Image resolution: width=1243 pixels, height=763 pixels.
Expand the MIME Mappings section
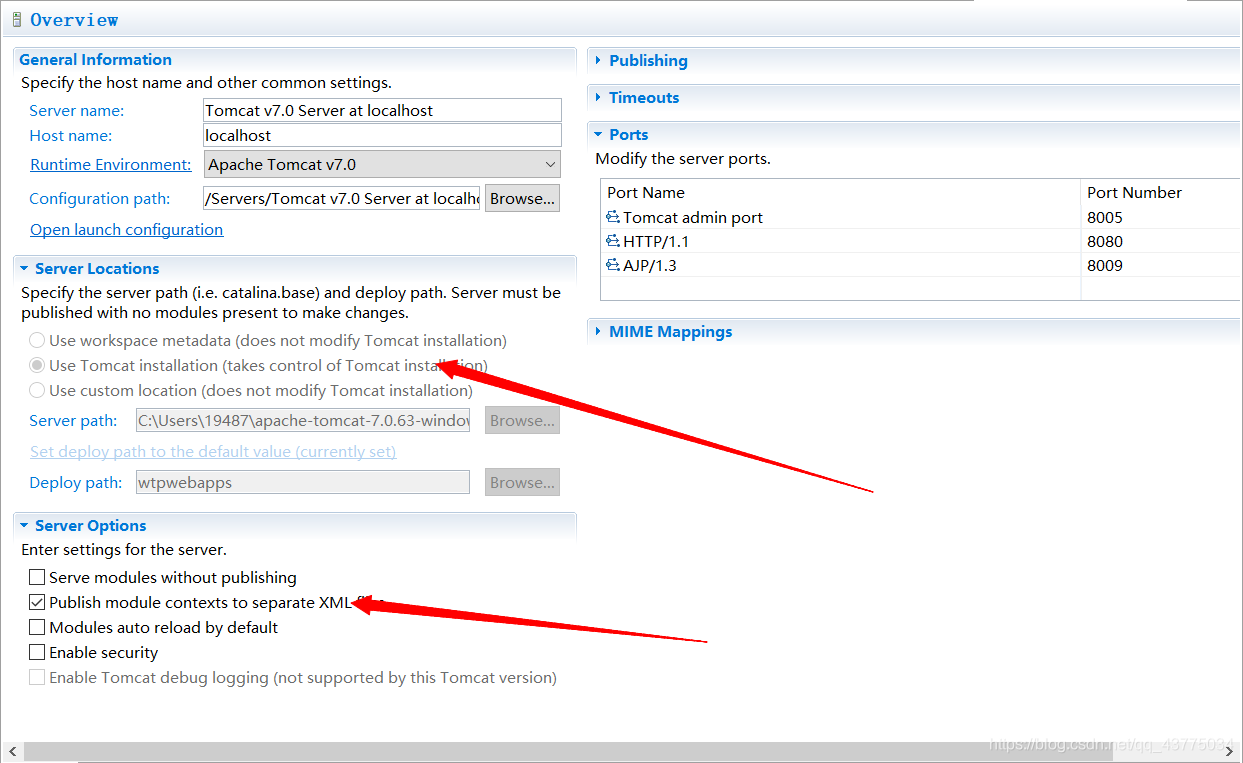click(598, 331)
